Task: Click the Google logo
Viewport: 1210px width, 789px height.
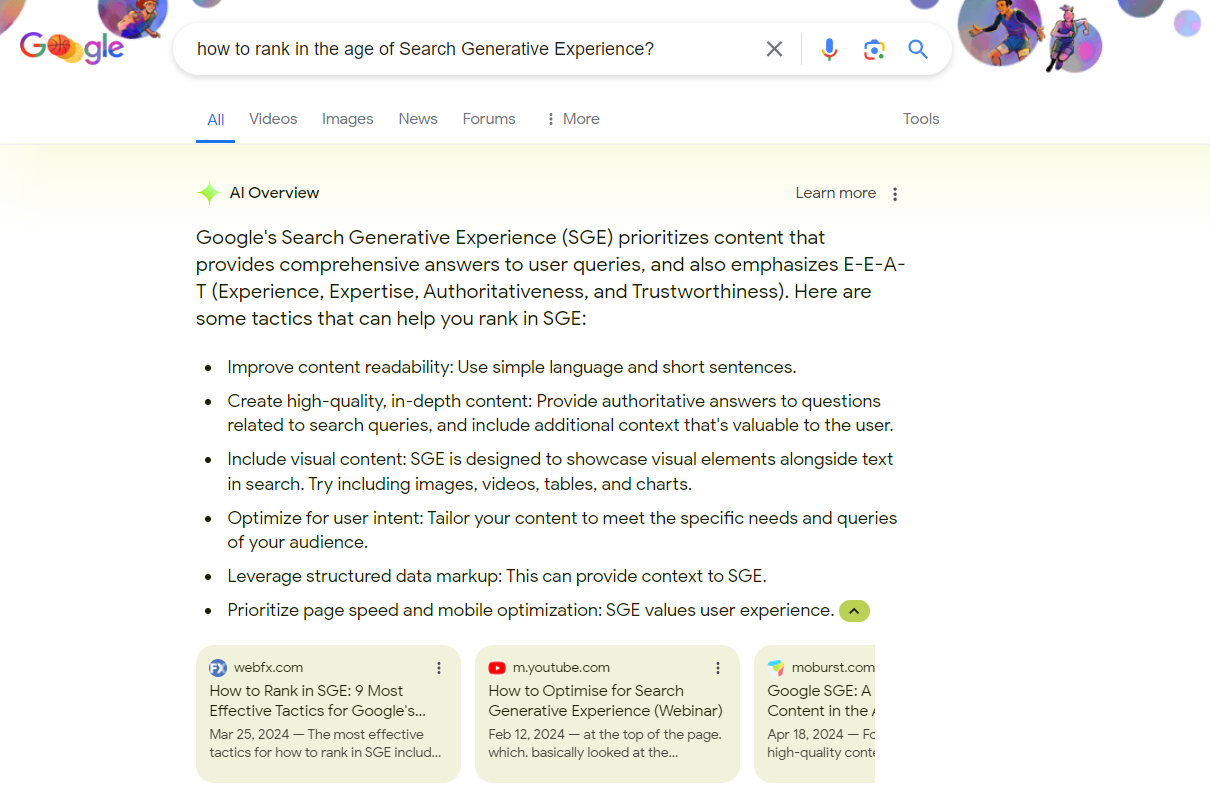Action: (72, 47)
